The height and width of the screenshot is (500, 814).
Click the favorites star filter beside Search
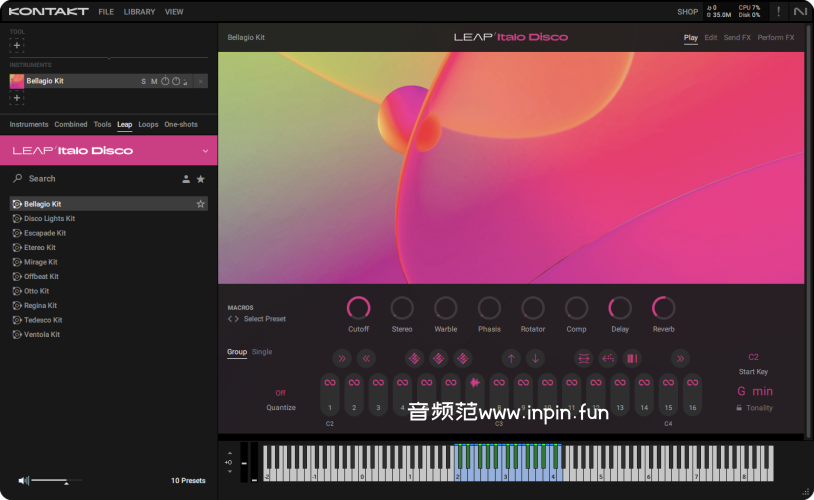pos(200,179)
